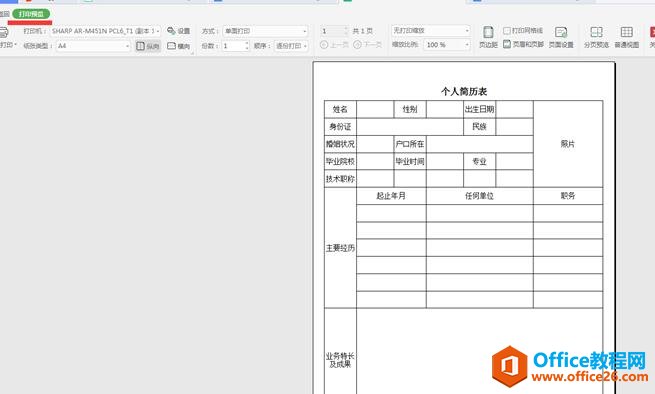
Task: Open the page setup dialog launcher arrow
Action: (192, 53)
